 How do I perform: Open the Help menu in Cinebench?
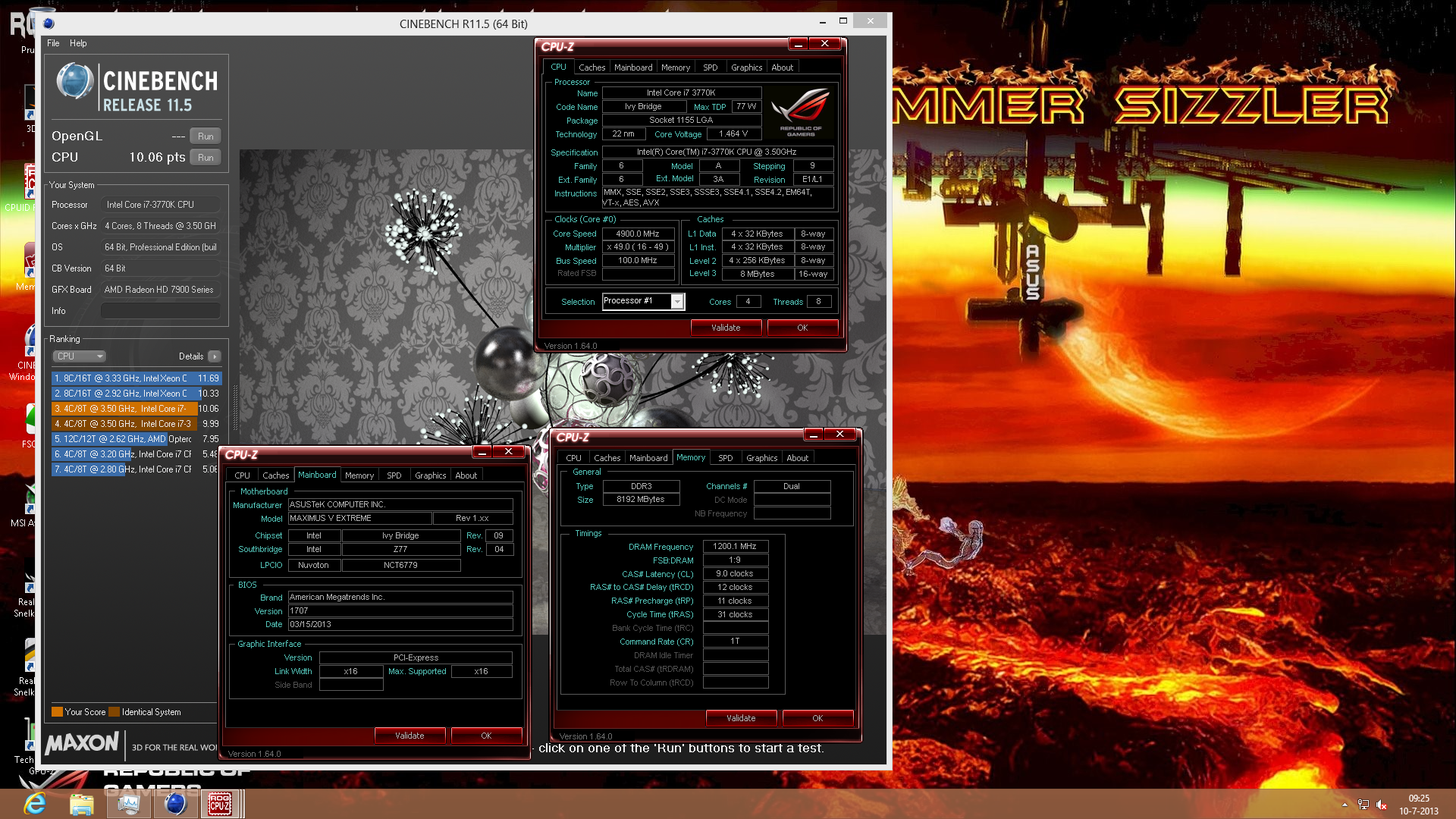coord(78,43)
